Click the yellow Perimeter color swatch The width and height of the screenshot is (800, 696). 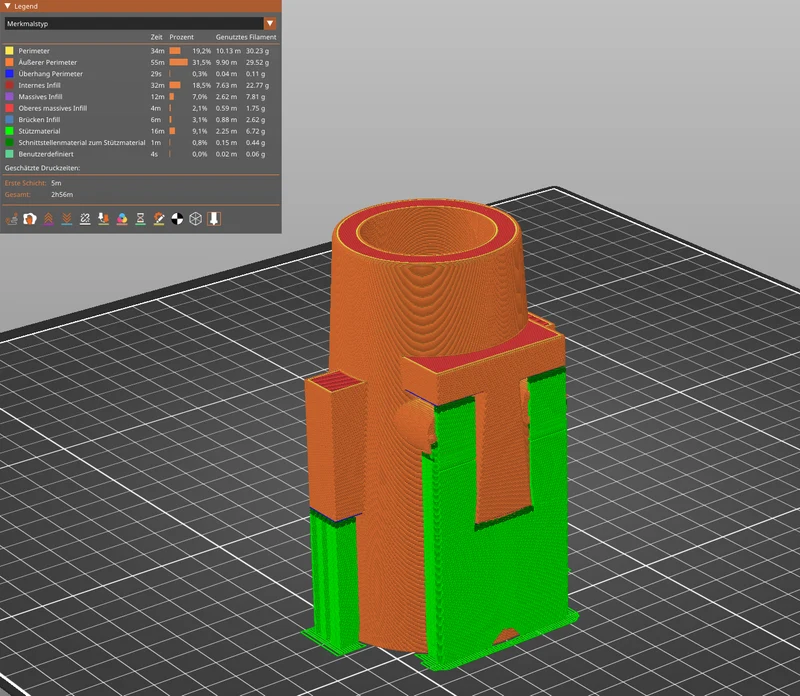[x=9, y=51]
